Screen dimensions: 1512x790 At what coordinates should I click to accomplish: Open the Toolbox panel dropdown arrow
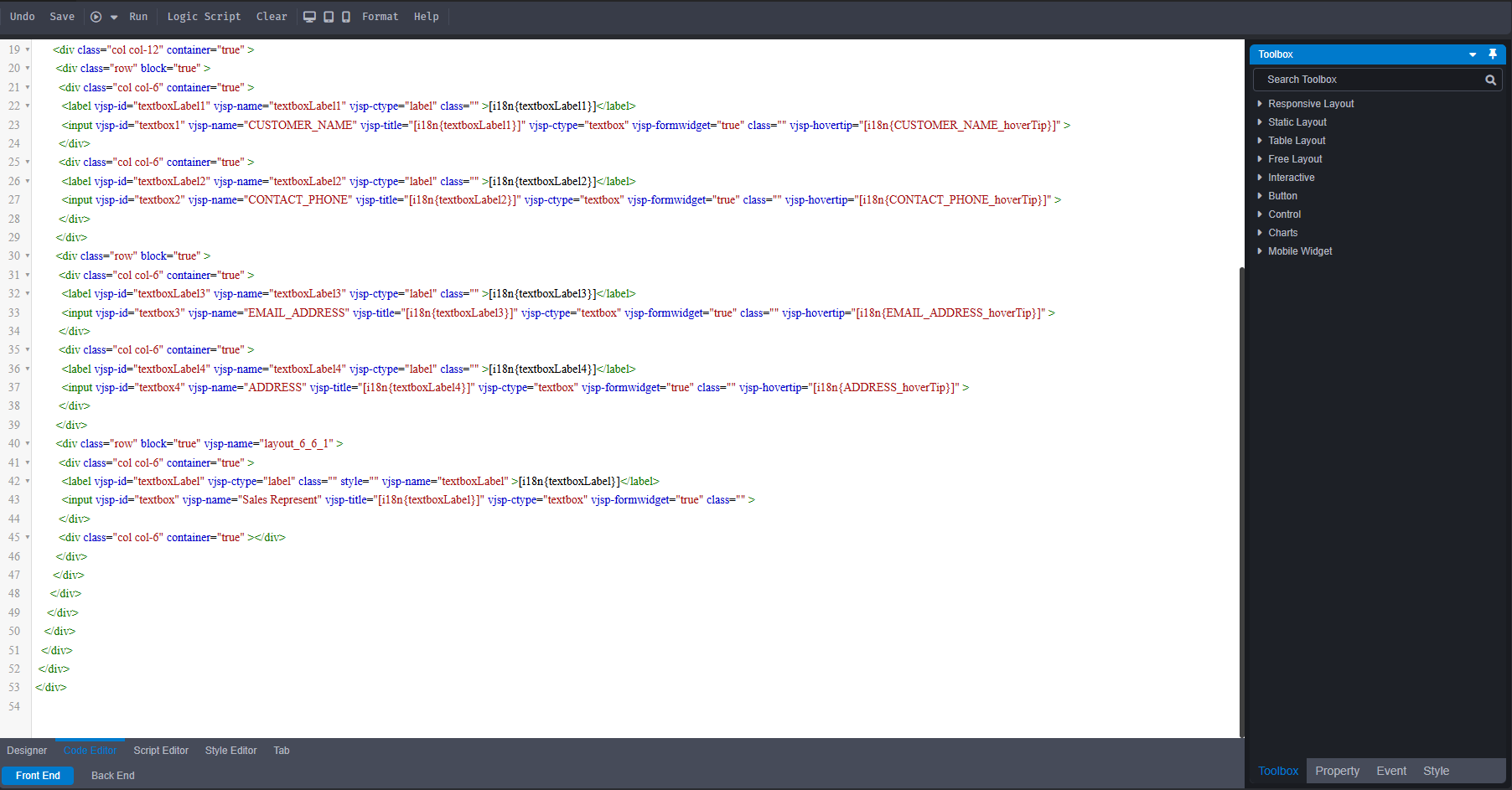pyautogui.click(x=1473, y=54)
